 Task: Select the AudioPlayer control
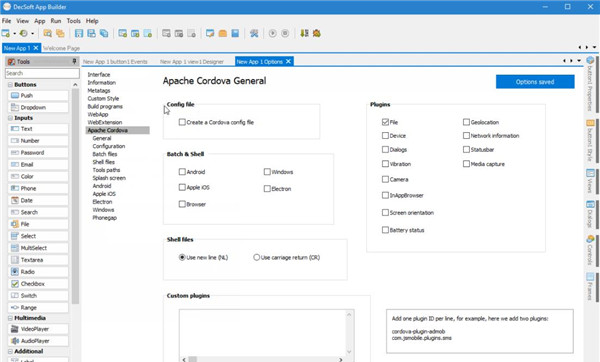click(38, 341)
